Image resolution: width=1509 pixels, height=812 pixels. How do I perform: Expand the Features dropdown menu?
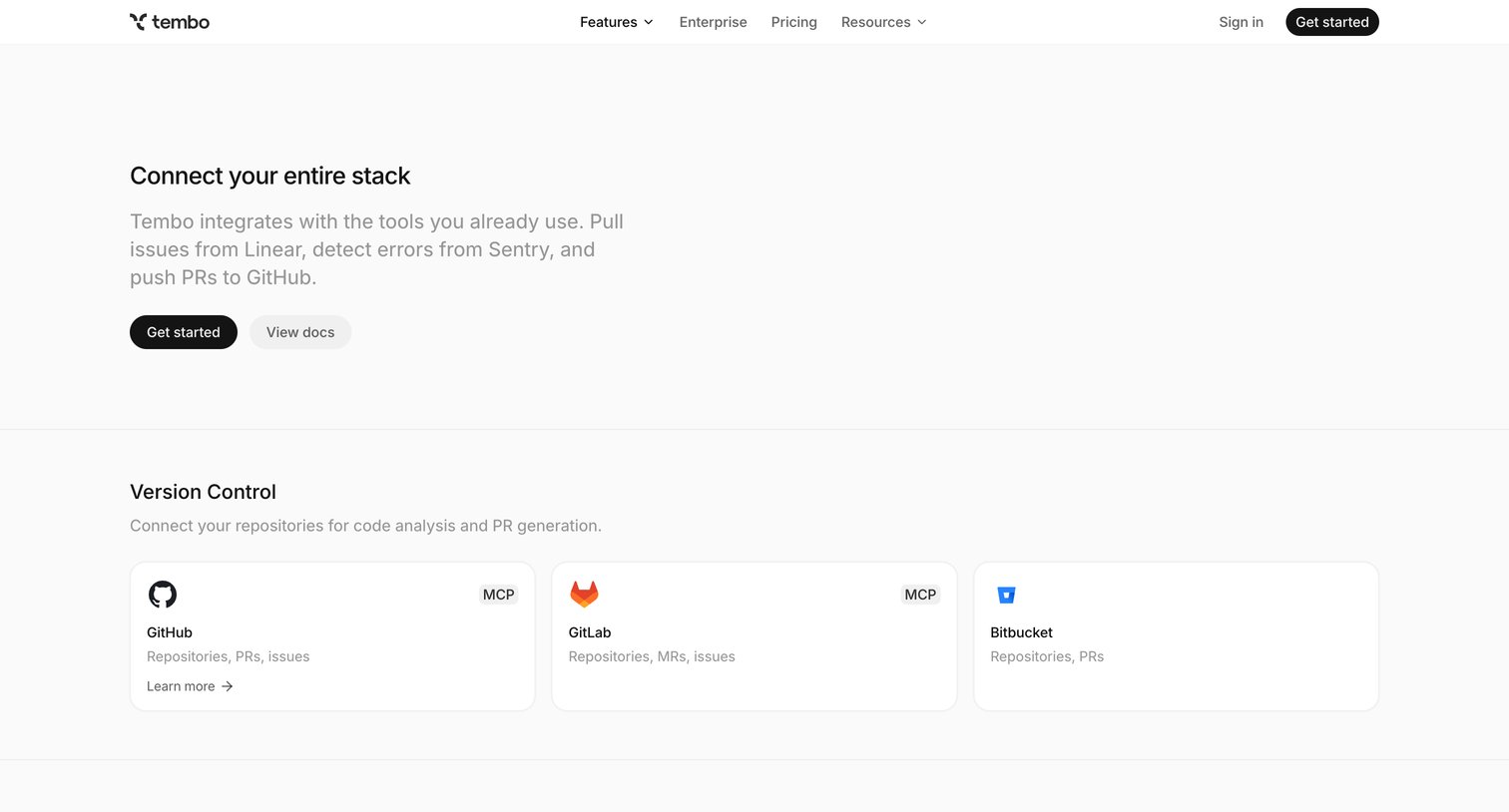coord(617,22)
